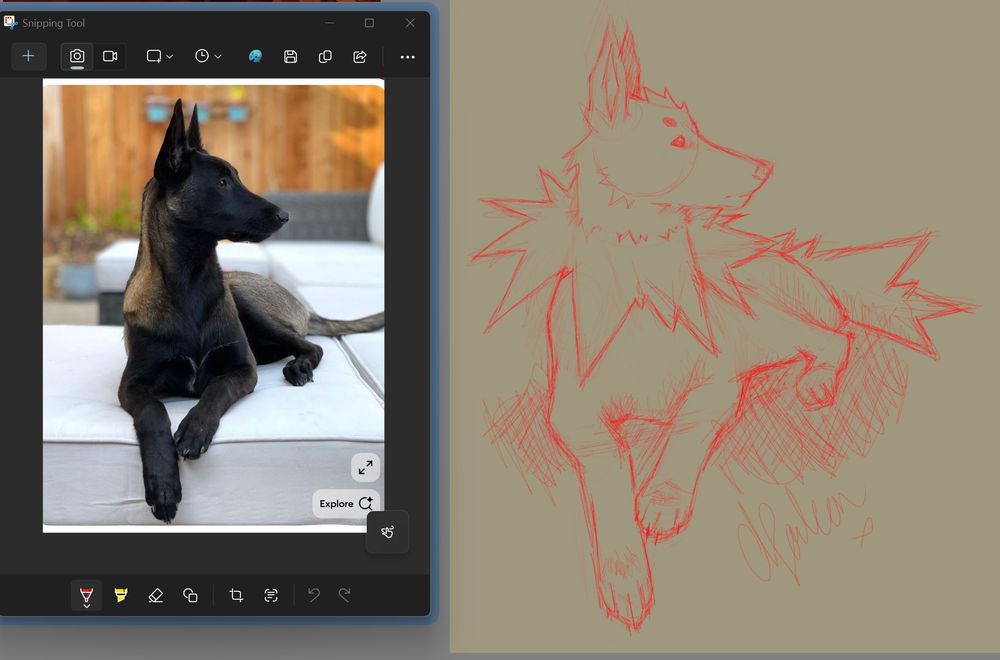
Task: Expand the dog photo to full view
Action: click(x=365, y=468)
